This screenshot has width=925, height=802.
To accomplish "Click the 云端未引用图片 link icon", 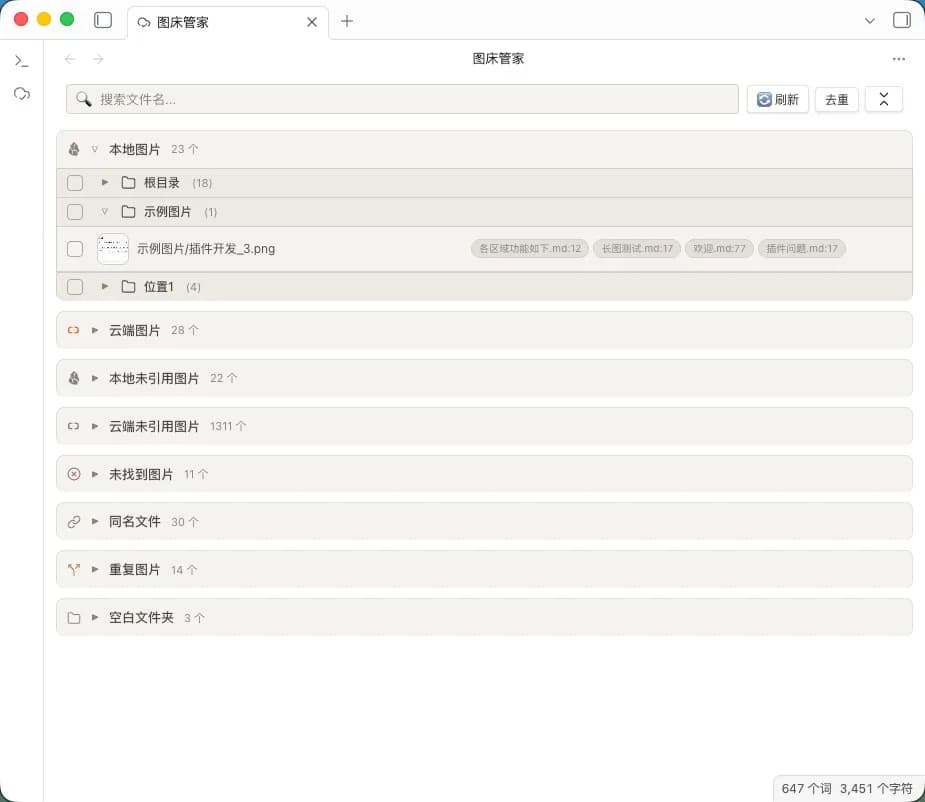I will pos(74,426).
